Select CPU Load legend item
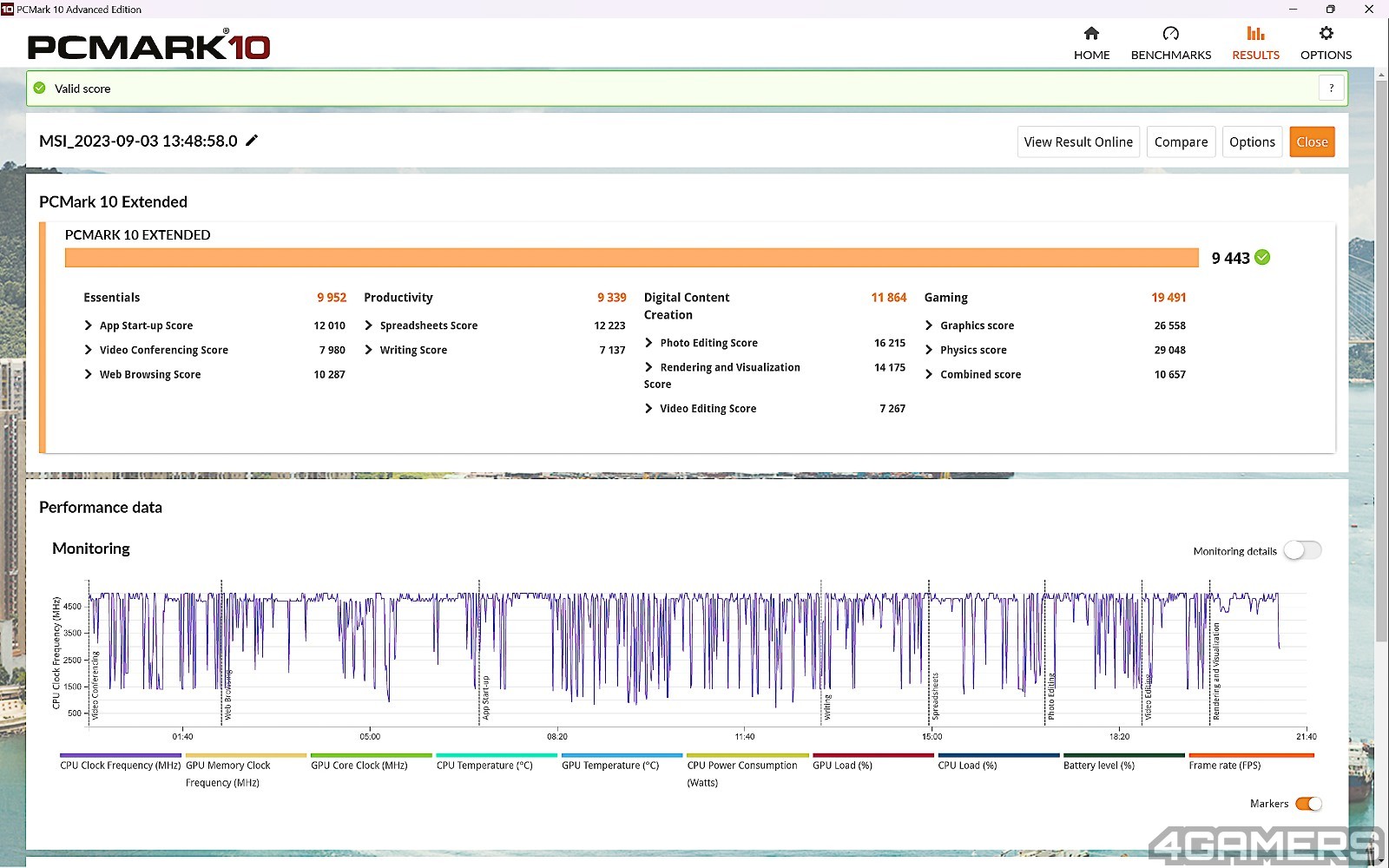Viewport: 1389px width, 868px height. coord(998,761)
